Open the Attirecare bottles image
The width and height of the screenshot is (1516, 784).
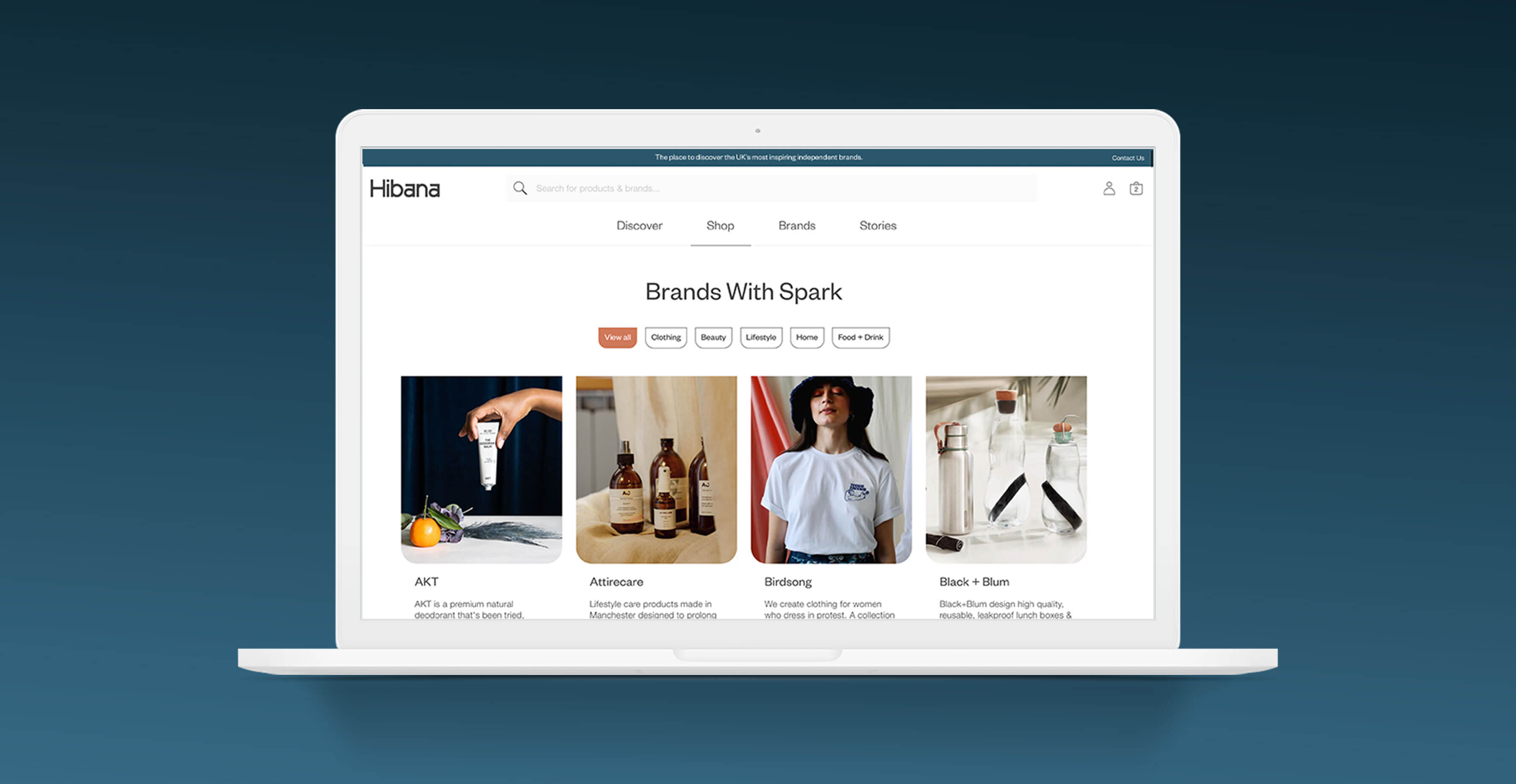click(x=656, y=469)
